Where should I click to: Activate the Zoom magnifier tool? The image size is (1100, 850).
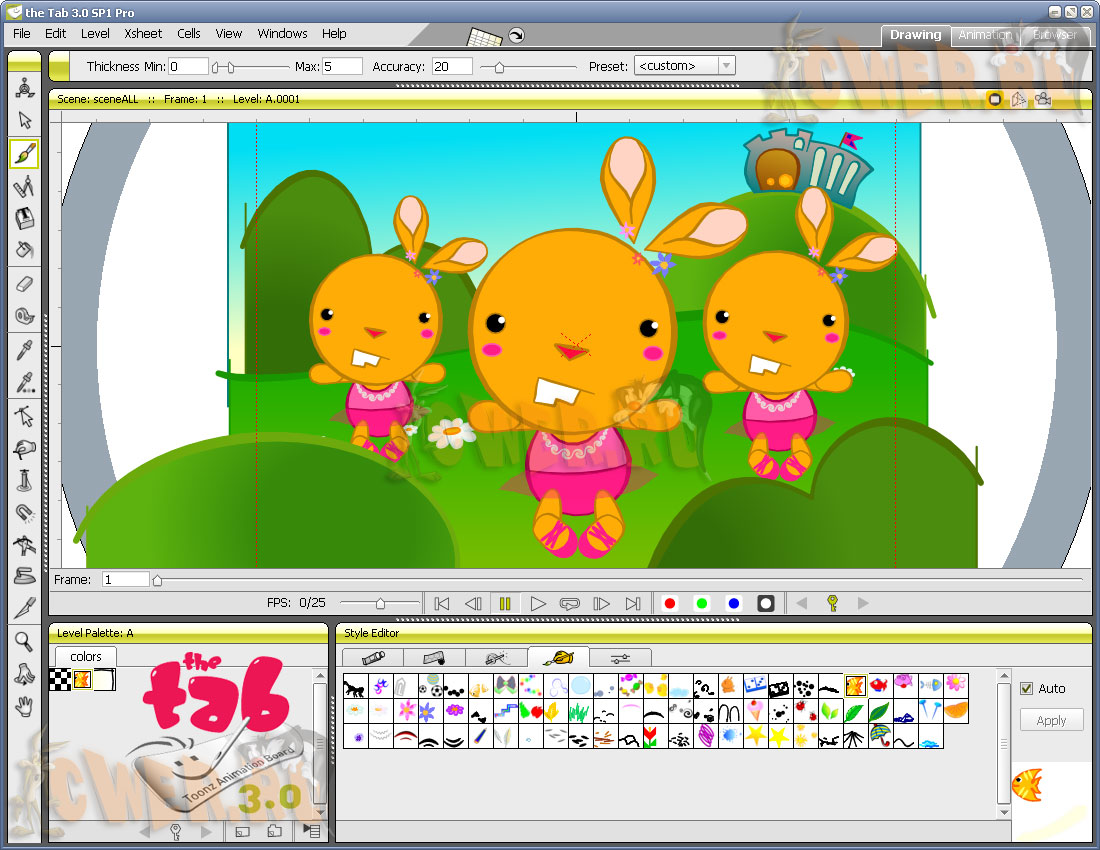pos(25,641)
